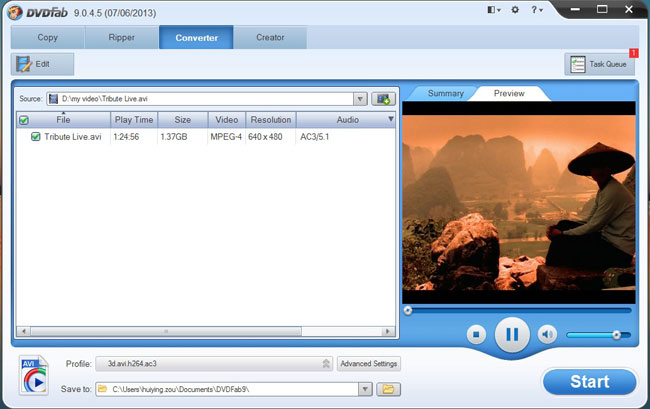Click the horizontal scrollbar thumb
Viewport: 650px width, 409px height.
(166, 331)
